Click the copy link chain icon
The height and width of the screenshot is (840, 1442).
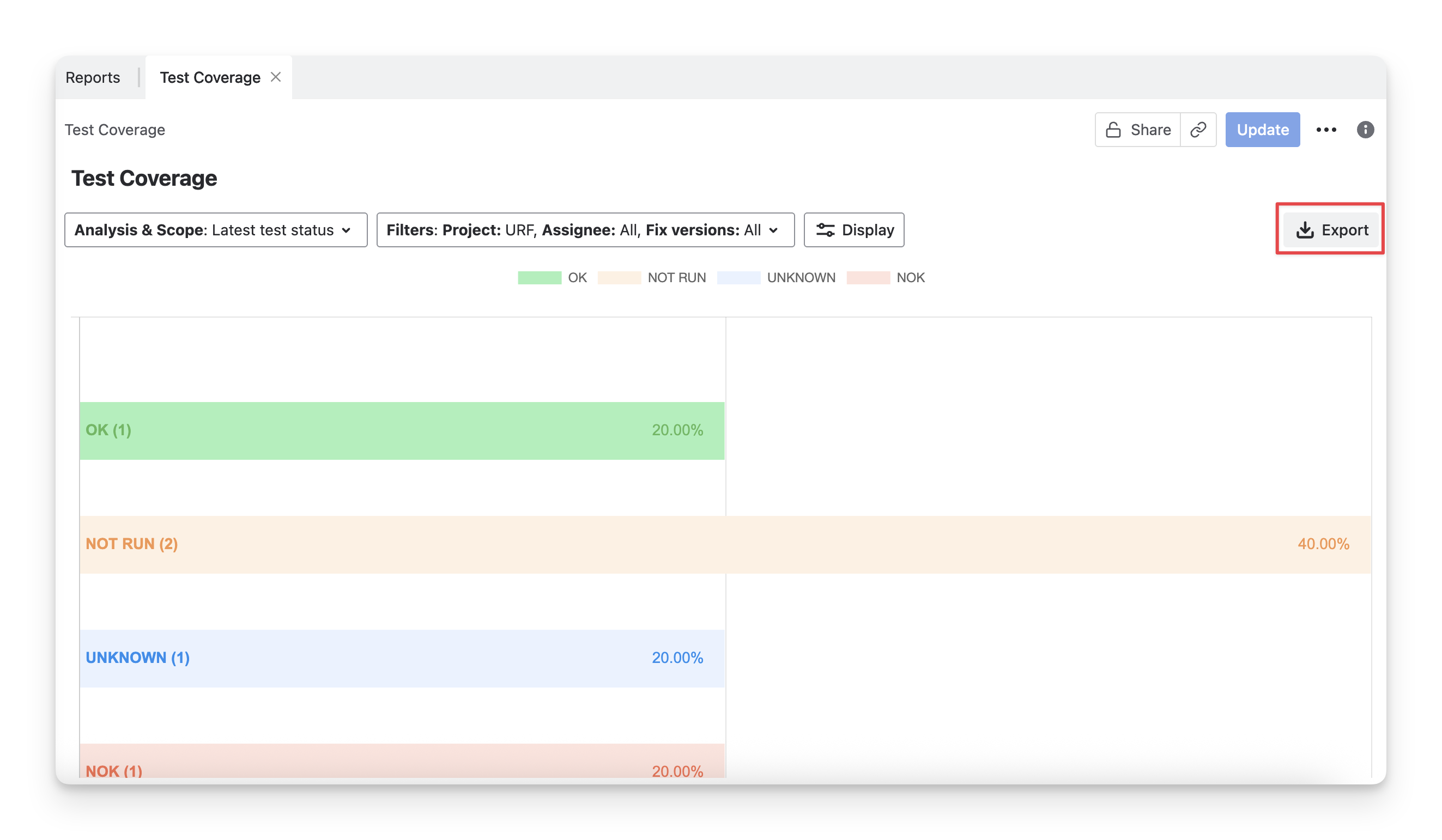[x=1198, y=130]
